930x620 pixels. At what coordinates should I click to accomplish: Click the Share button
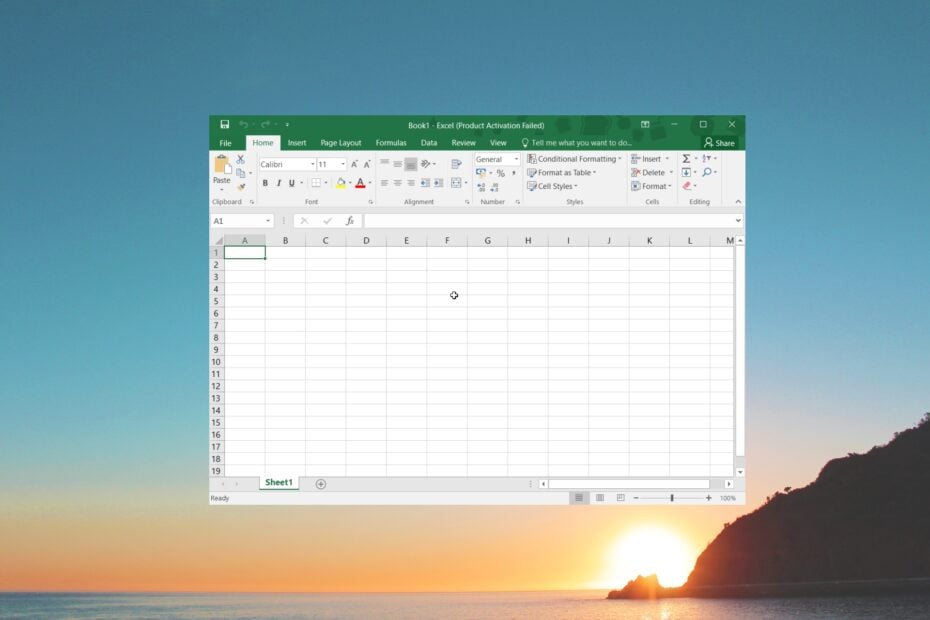pyautogui.click(x=719, y=143)
